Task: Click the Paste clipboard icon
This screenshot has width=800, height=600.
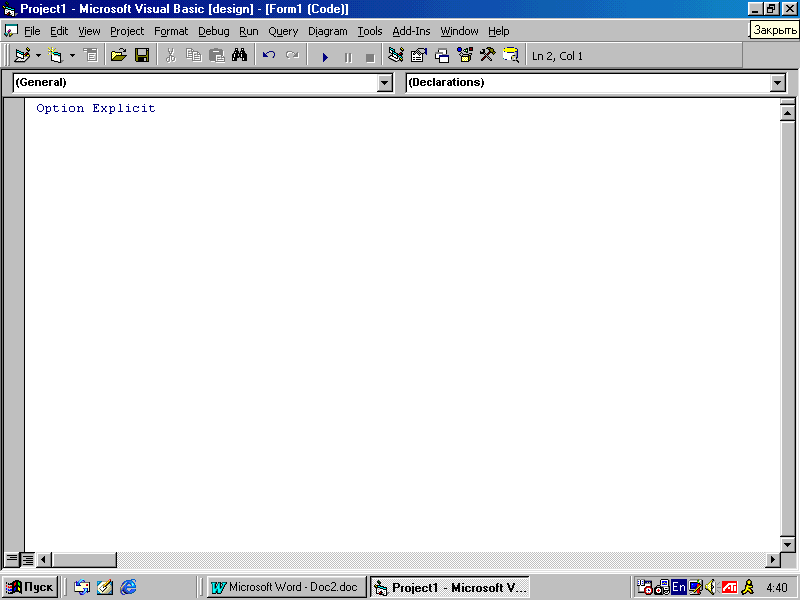Action: pos(217,55)
